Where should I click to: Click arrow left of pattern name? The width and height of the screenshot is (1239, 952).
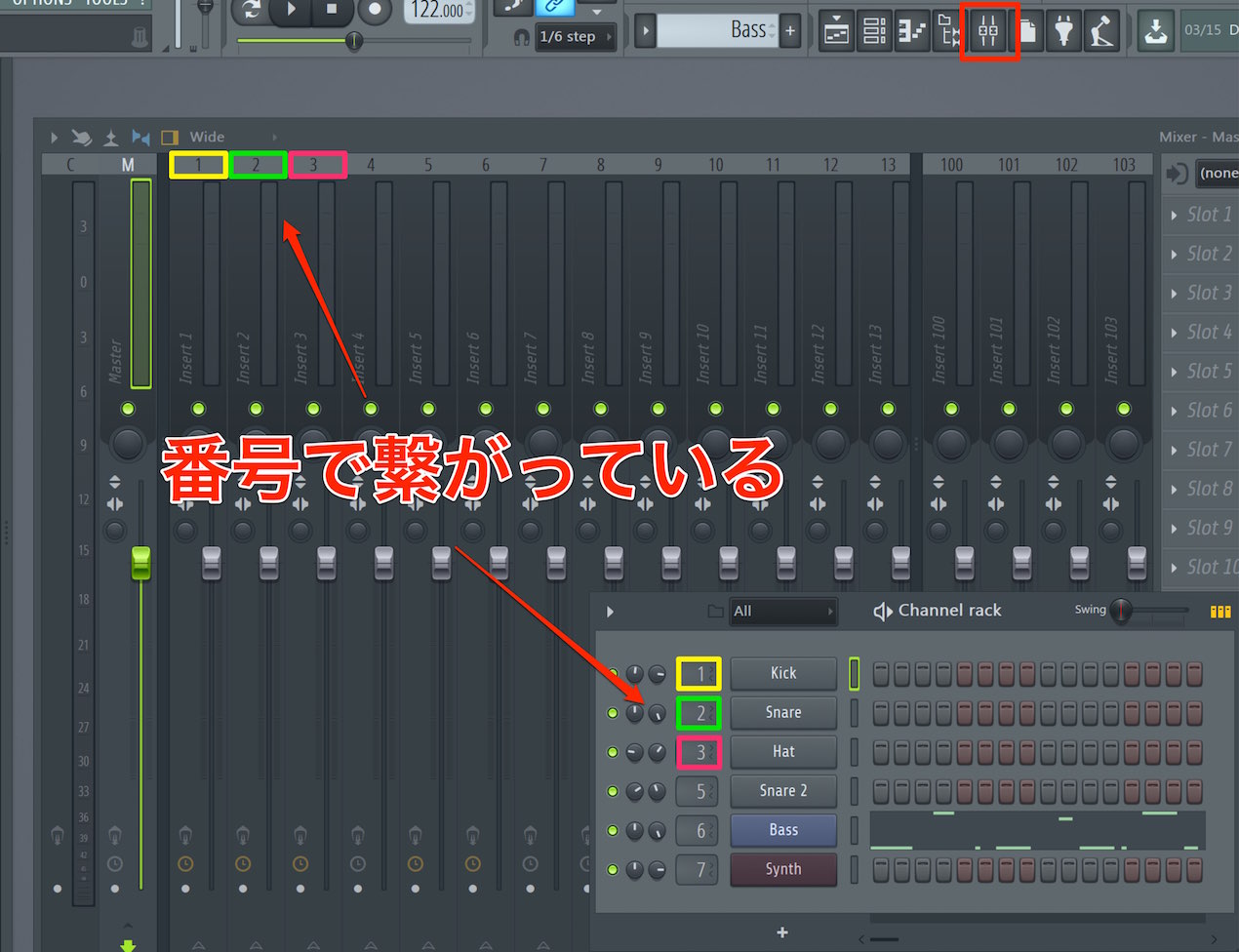(x=645, y=30)
